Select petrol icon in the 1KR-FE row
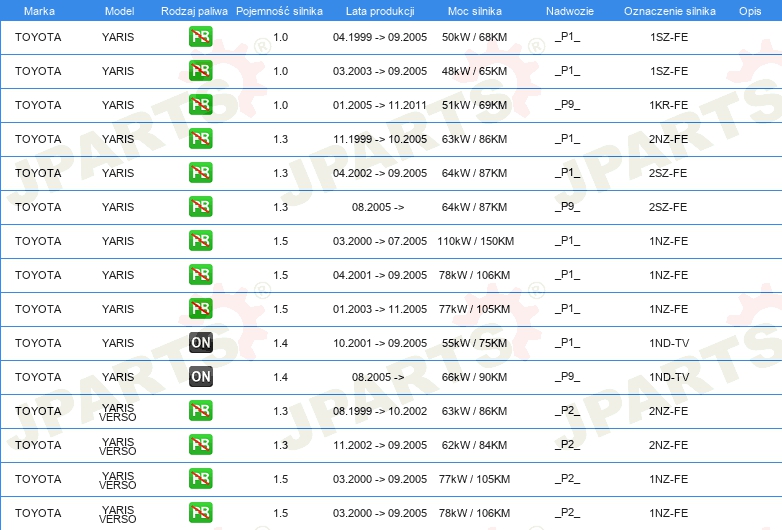Viewport: 782px width, 530px height. pyautogui.click(x=200, y=105)
